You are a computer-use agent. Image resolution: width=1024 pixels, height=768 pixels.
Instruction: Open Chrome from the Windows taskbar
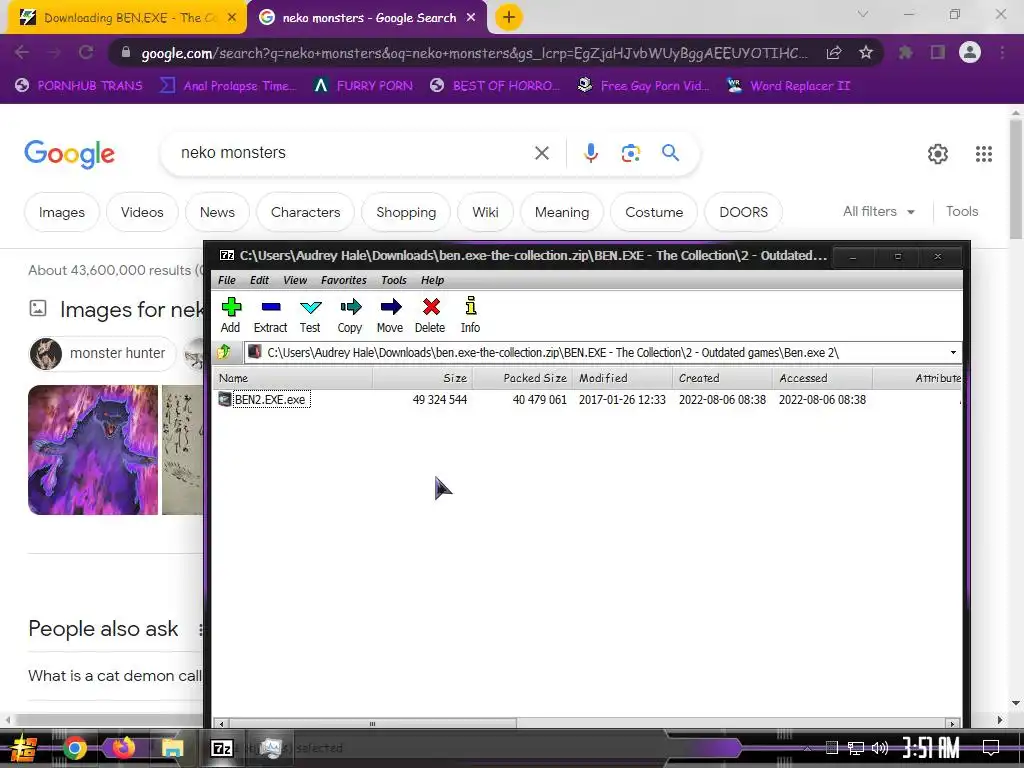[x=74, y=748]
